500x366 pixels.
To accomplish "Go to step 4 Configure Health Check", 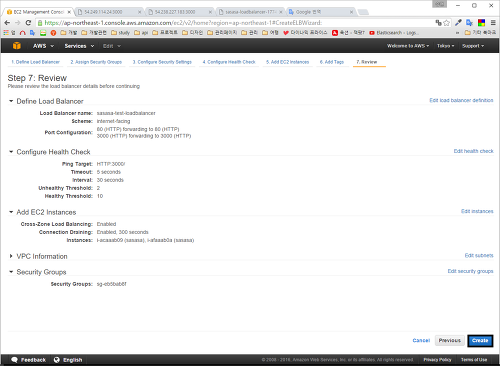I will point(229,62).
